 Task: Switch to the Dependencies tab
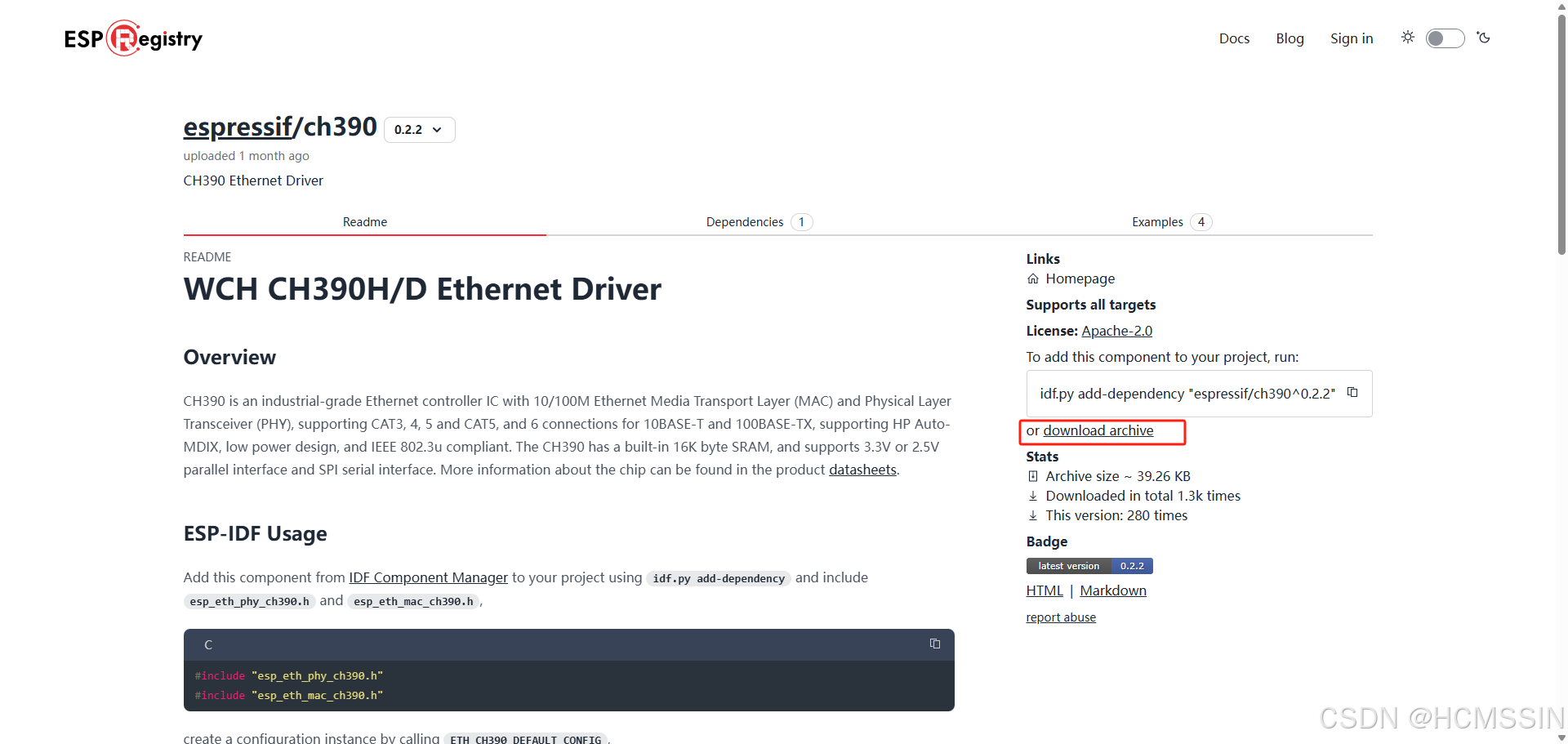tap(759, 222)
